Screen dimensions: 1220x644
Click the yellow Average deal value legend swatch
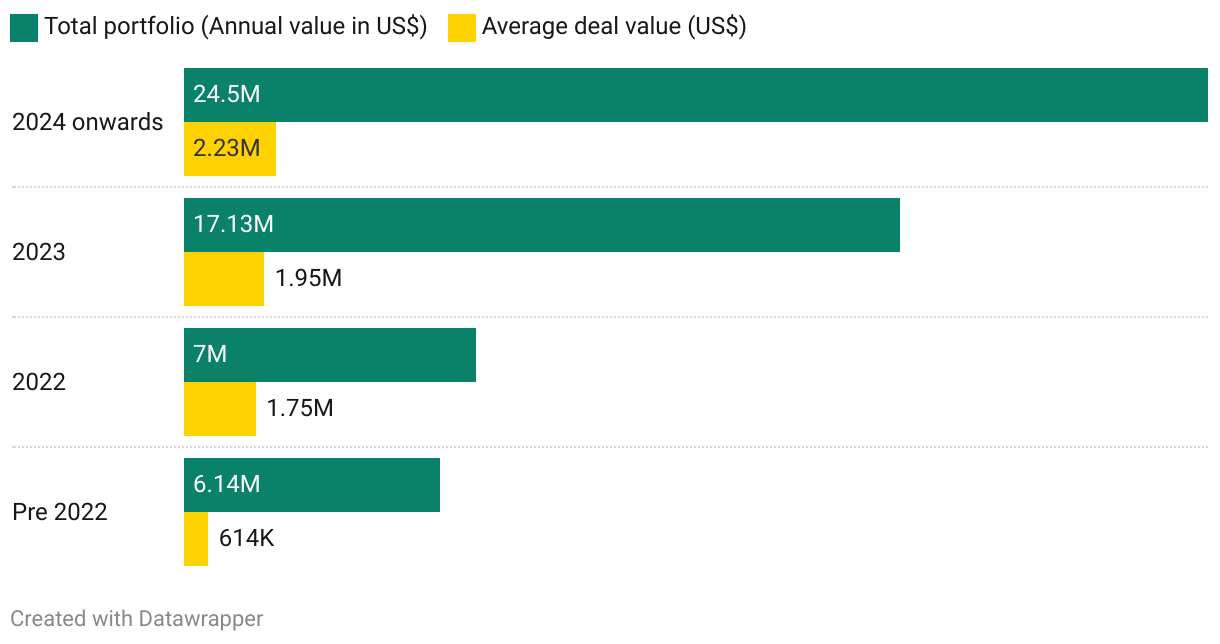tap(461, 28)
